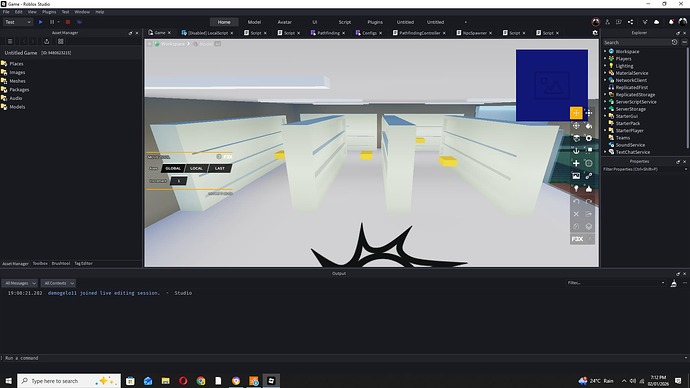Click the F3X delete X icon

point(576,214)
